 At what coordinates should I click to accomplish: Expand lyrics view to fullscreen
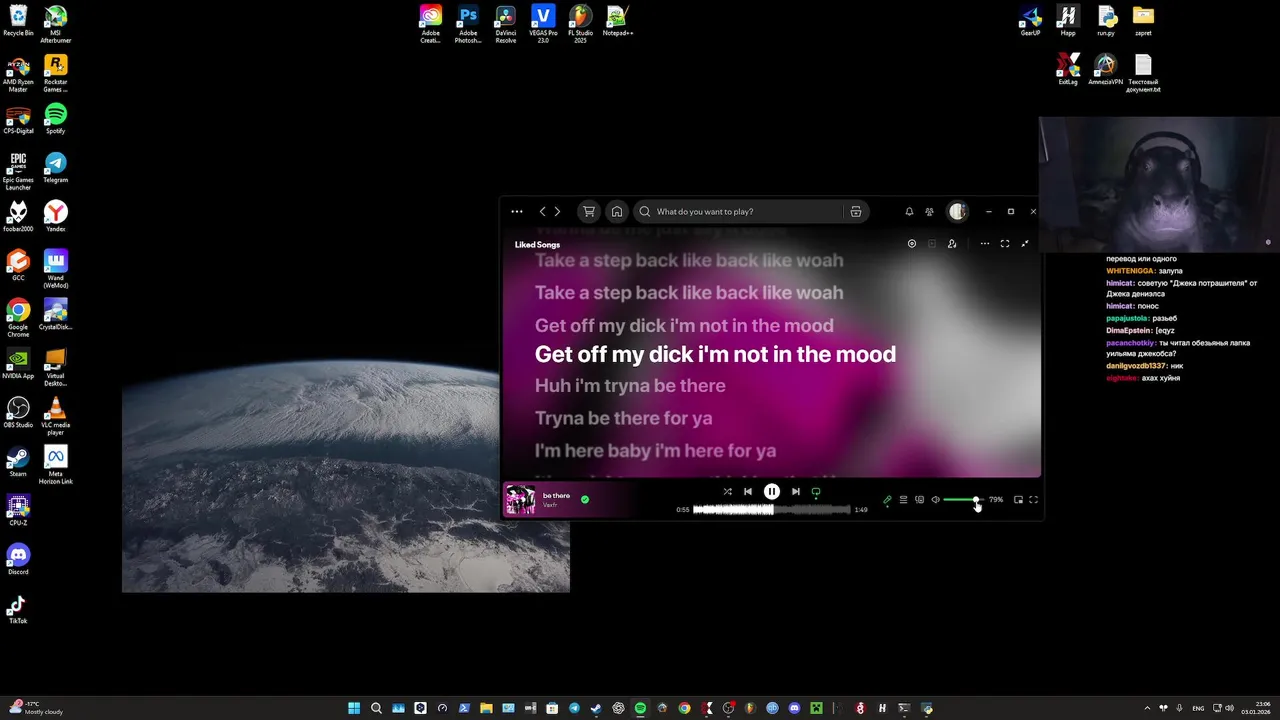(1005, 244)
